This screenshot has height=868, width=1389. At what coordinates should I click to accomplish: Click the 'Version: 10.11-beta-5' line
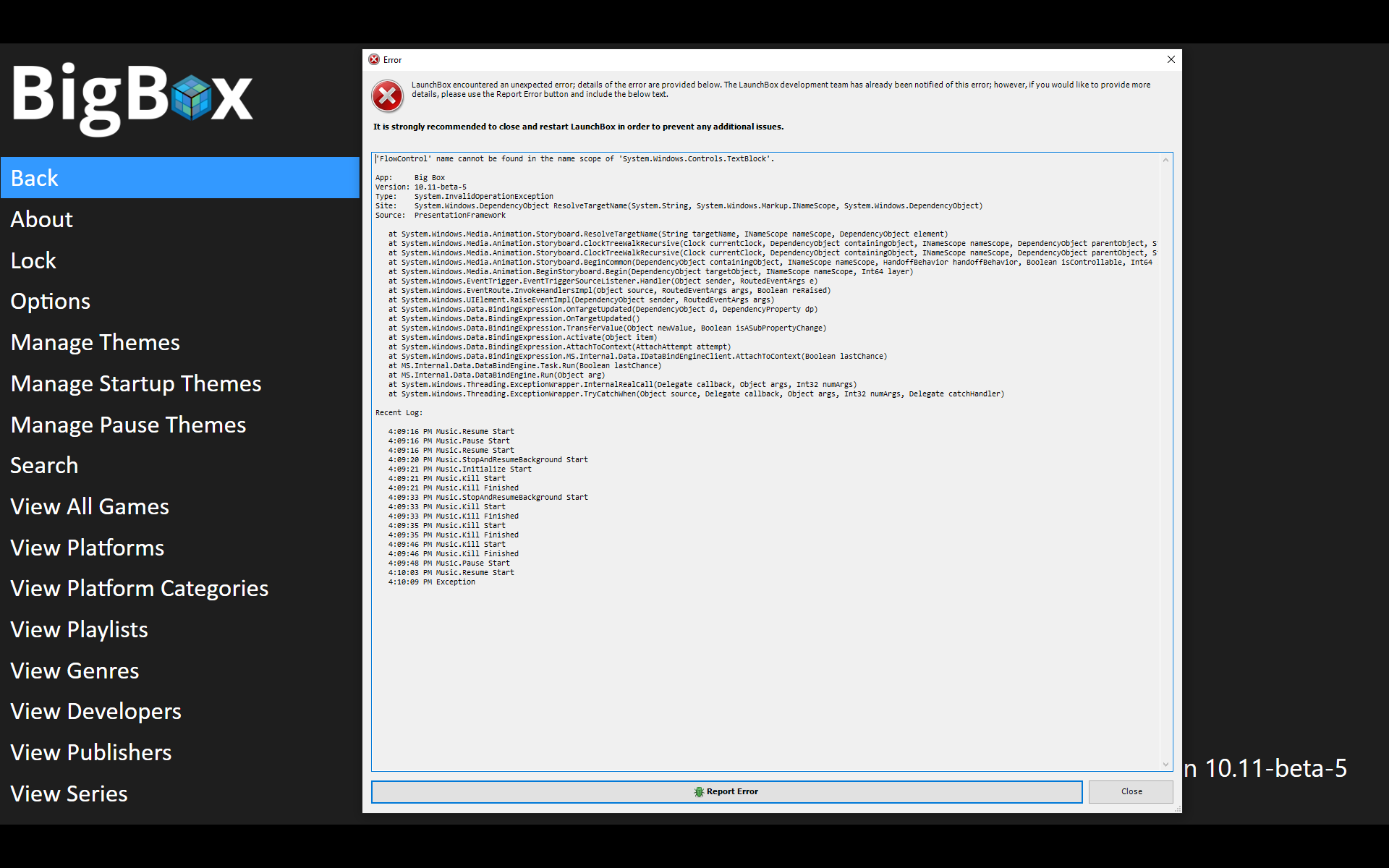421,187
